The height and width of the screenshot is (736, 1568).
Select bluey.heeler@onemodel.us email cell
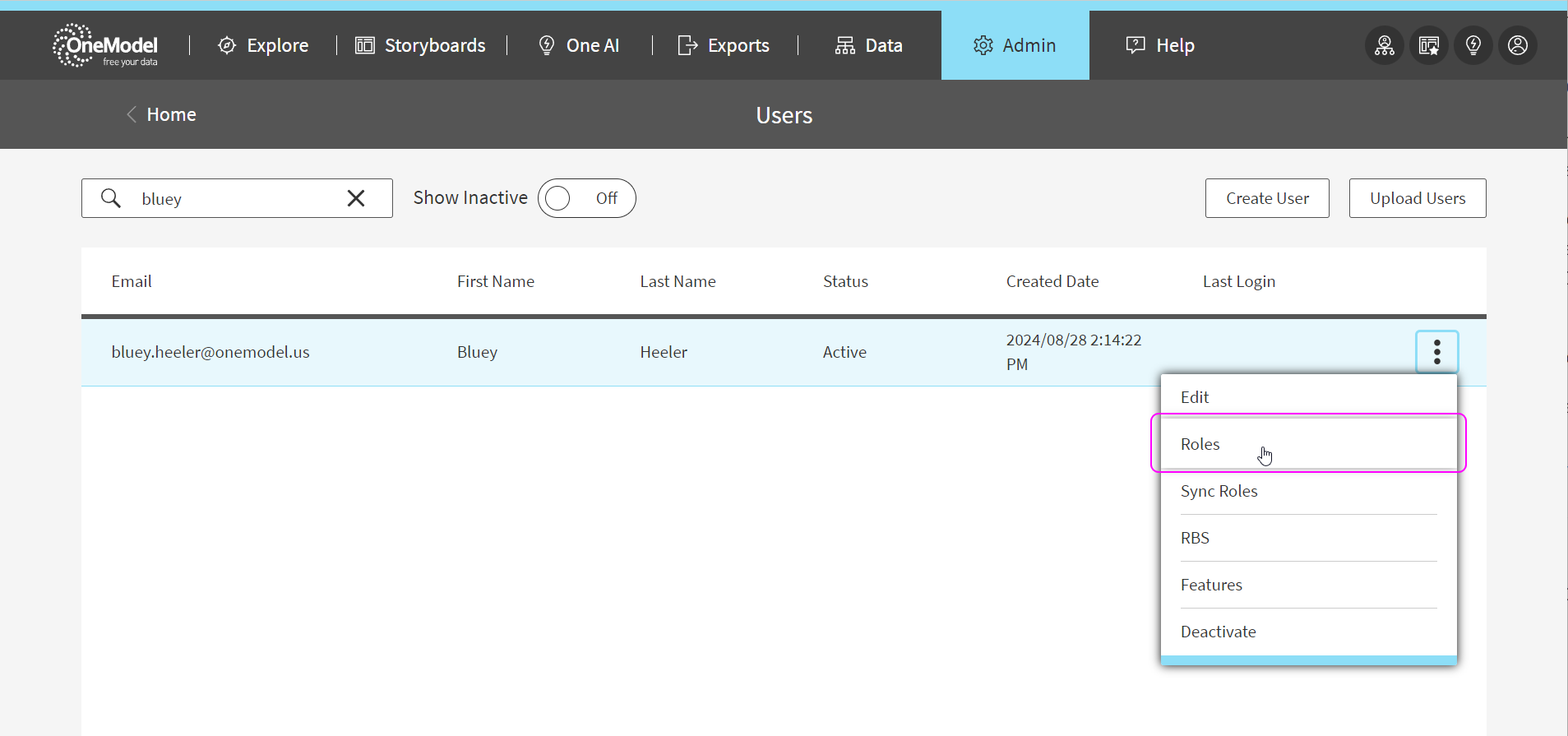(210, 352)
